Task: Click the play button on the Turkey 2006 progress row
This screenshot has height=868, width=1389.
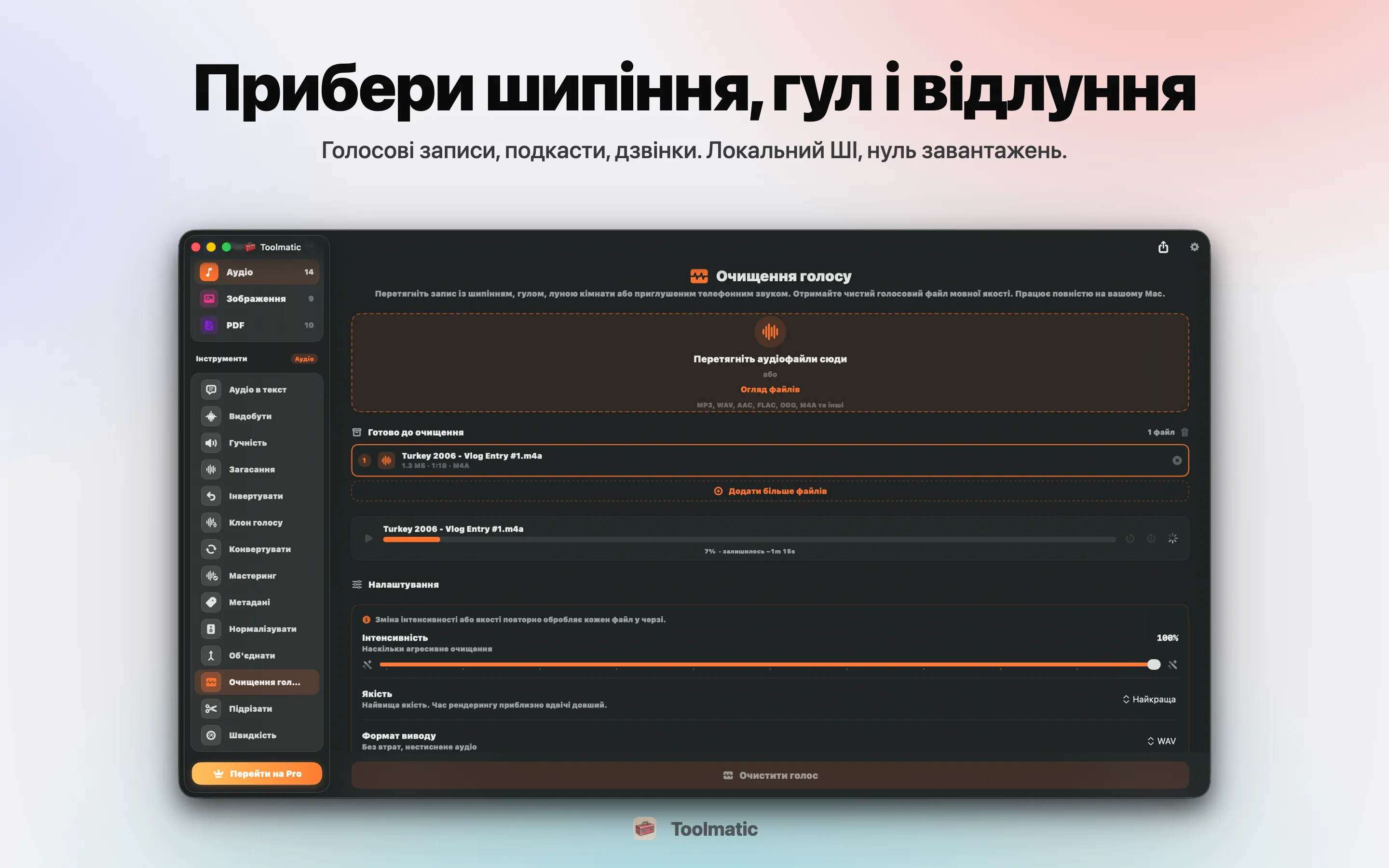Action: coord(368,538)
